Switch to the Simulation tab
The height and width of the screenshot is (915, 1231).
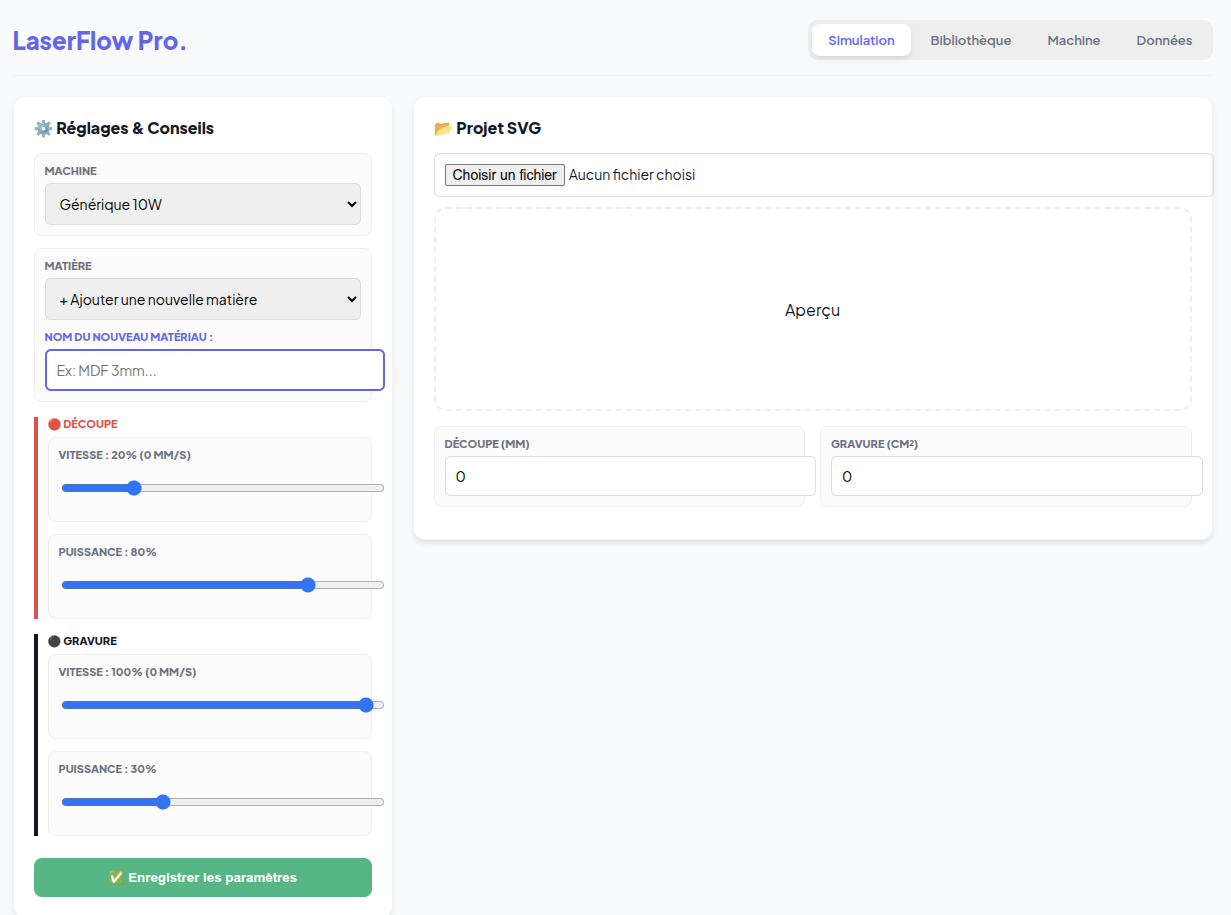861,41
